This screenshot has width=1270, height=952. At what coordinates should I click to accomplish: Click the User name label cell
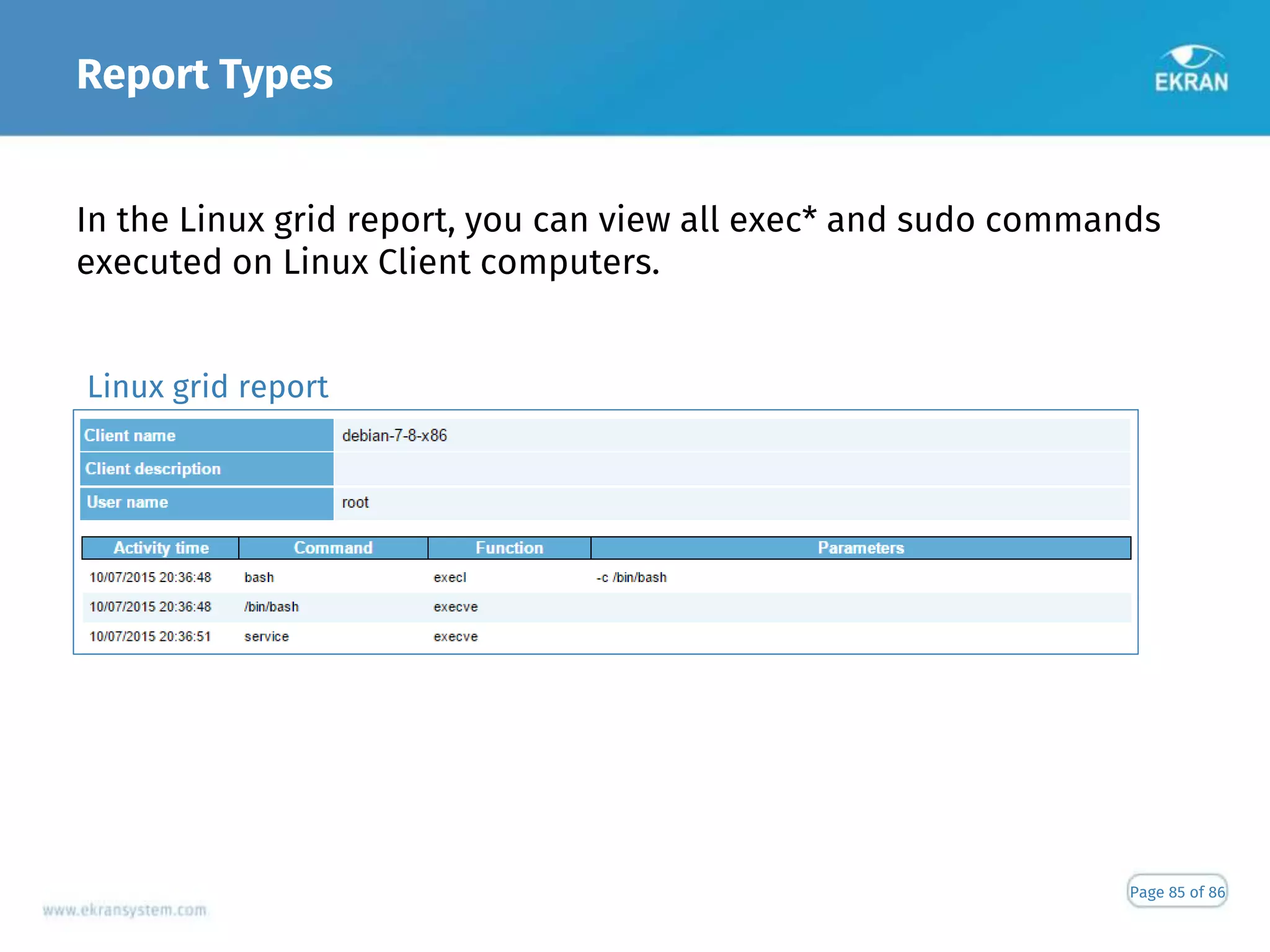[x=206, y=503]
